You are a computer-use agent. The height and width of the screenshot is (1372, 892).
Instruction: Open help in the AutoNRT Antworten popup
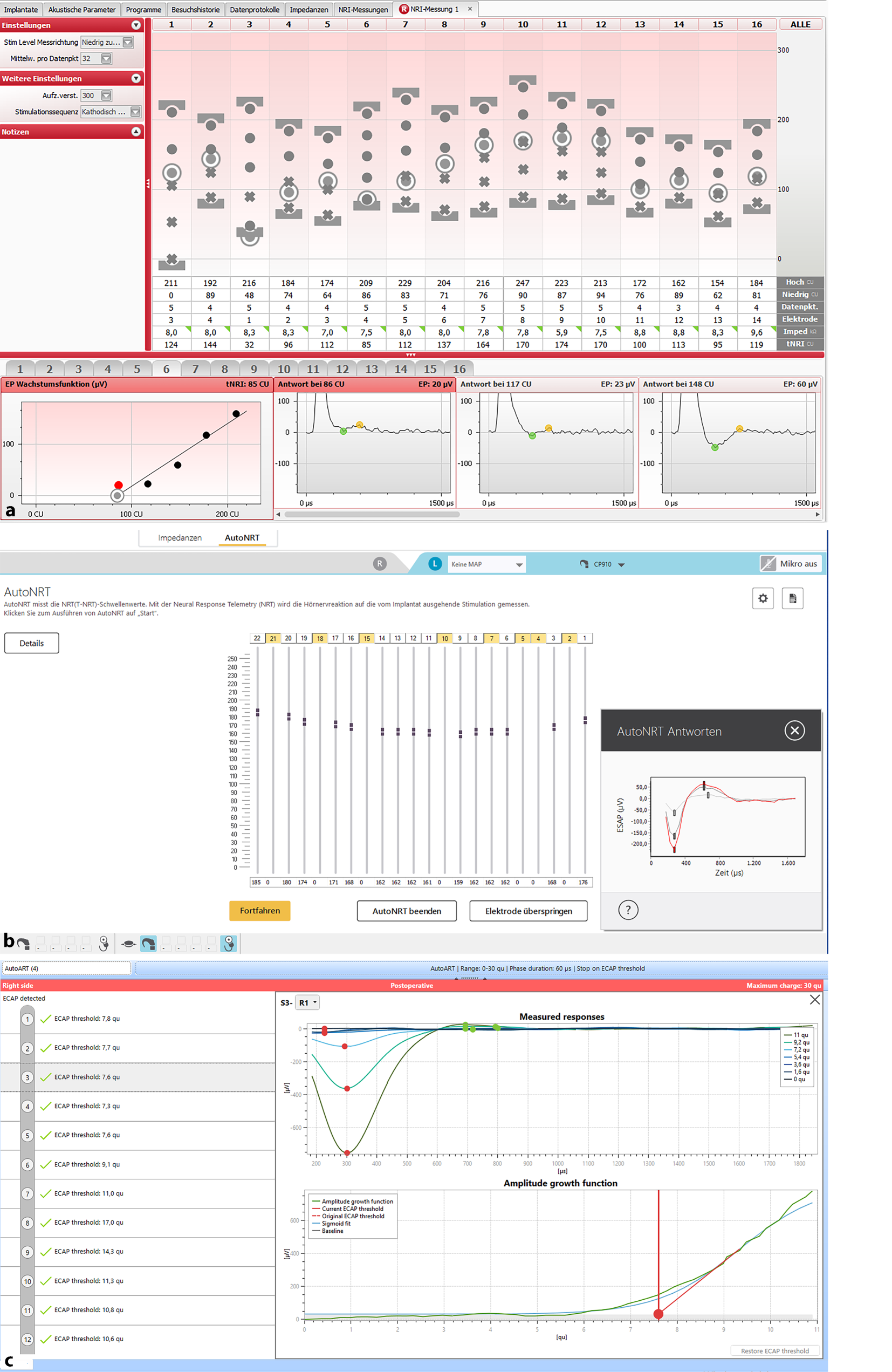(628, 910)
